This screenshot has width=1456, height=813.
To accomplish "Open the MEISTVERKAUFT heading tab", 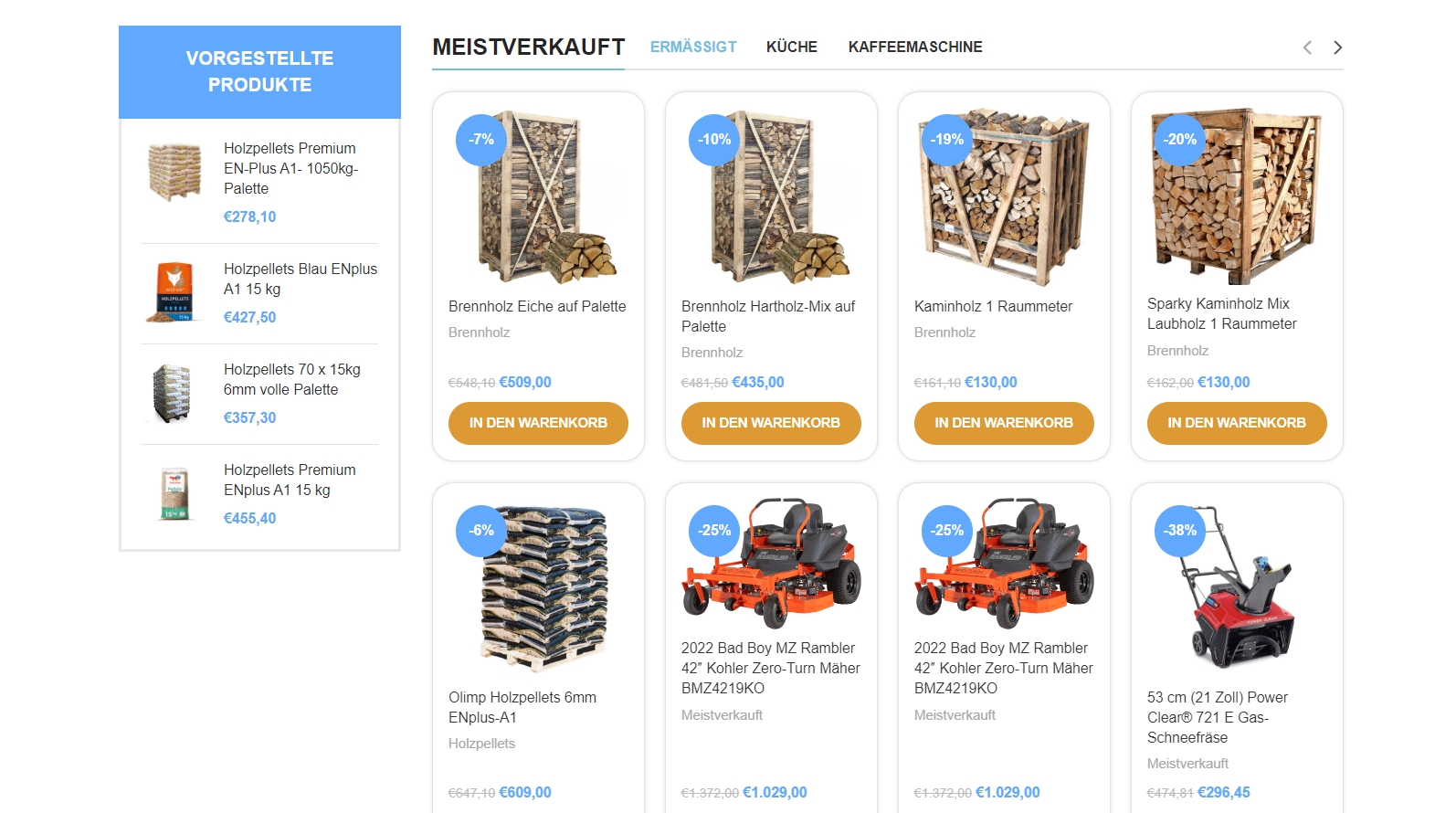I will [x=529, y=47].
